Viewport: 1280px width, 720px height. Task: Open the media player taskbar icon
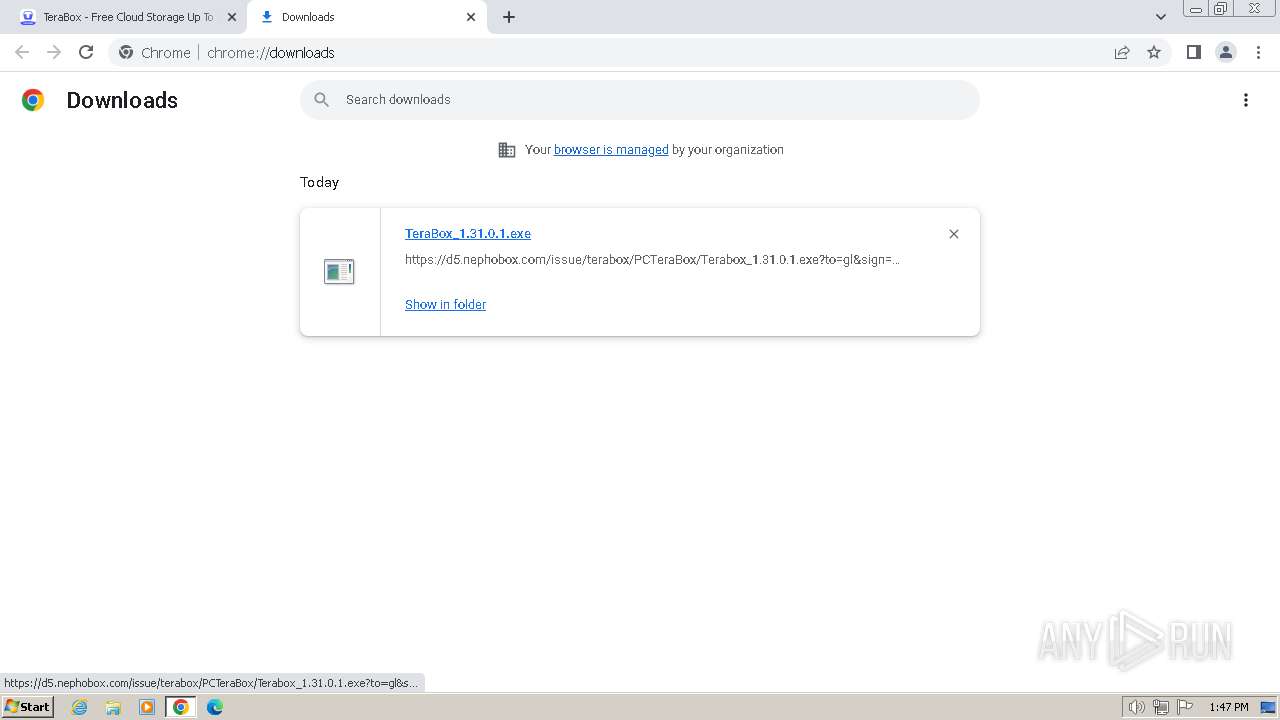coord(147,707)
